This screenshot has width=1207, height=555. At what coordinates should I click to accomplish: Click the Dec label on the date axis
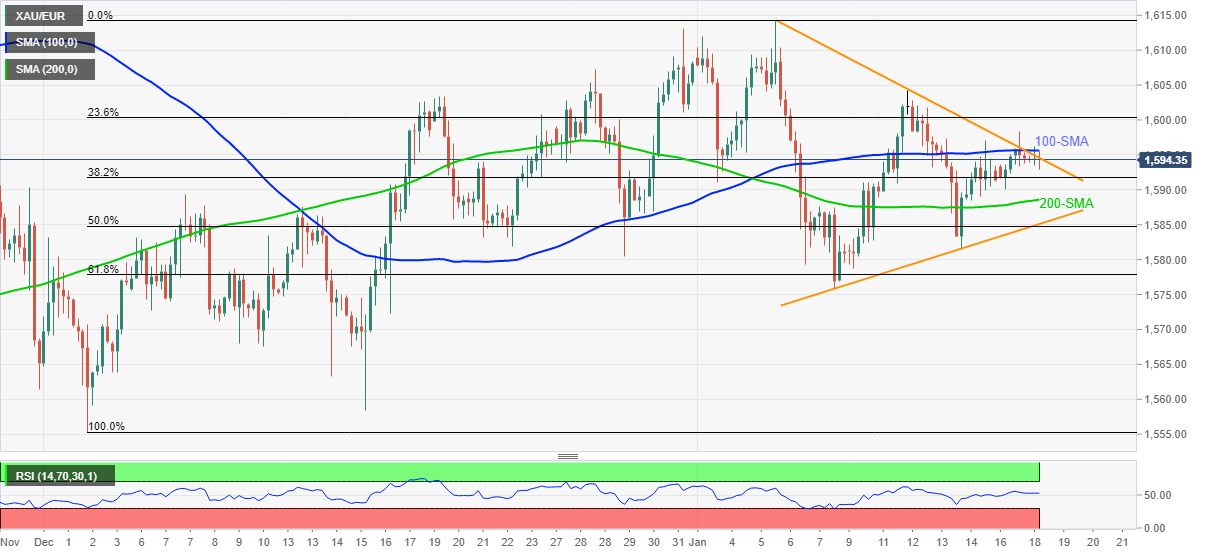point(41,543)
